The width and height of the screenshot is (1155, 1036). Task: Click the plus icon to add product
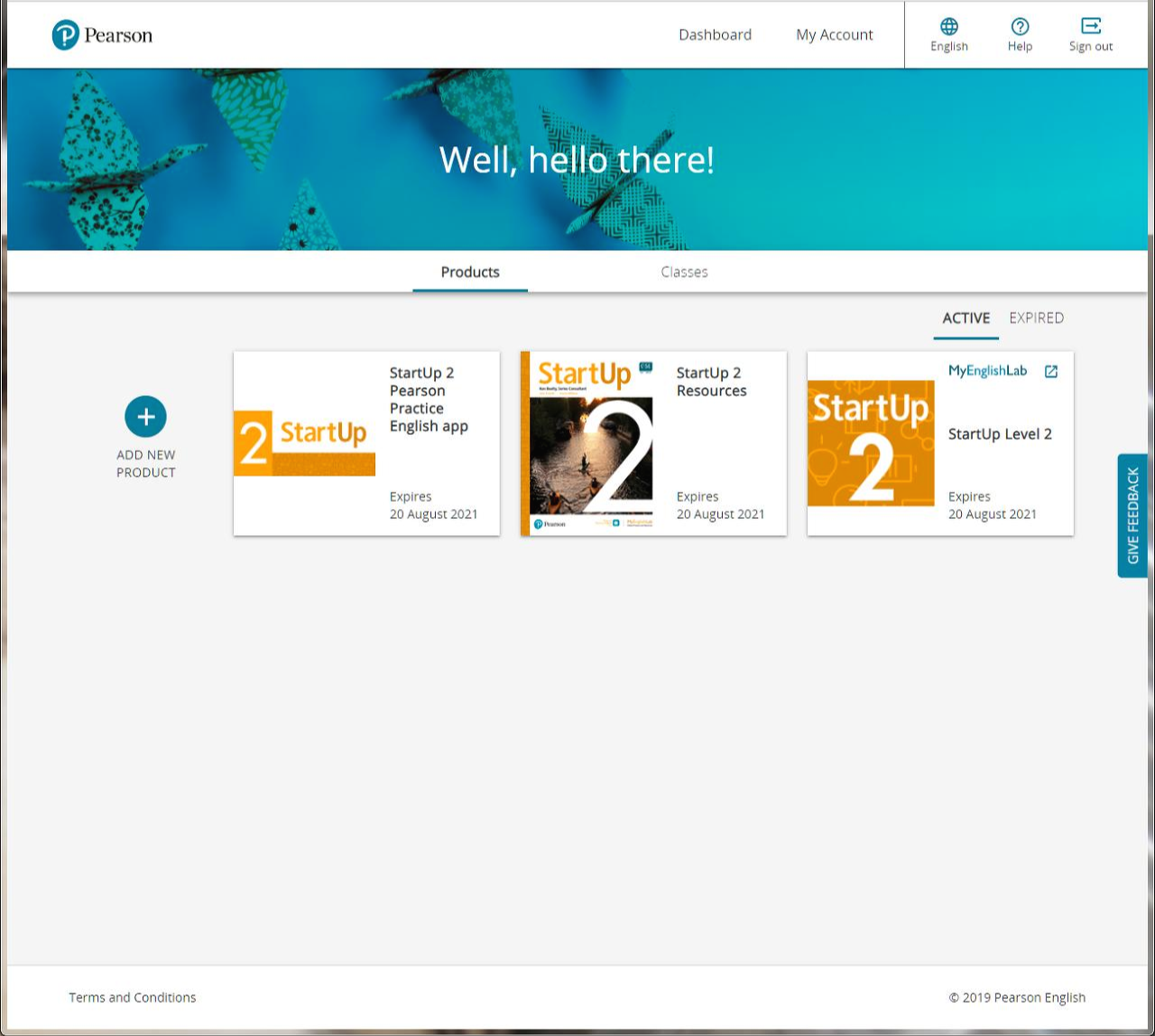[146, 417]
